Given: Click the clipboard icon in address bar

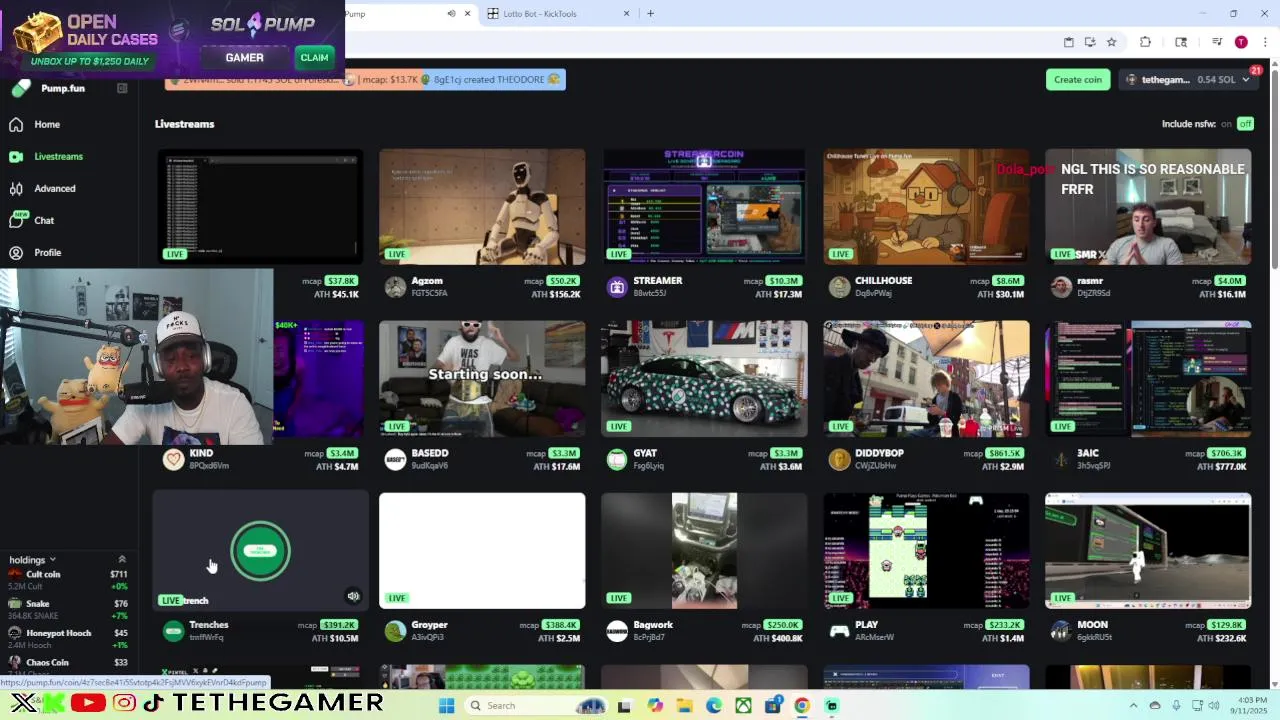Looking at the screenshot, I should [1068, 42].
